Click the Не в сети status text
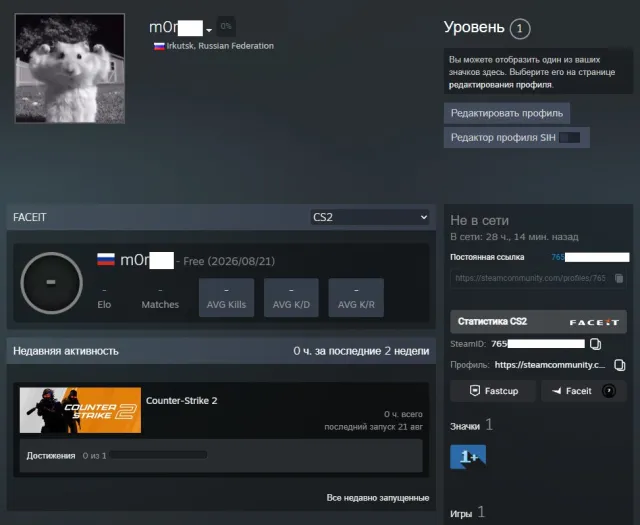This screenshot has height=525, width=640. point(480,220)
